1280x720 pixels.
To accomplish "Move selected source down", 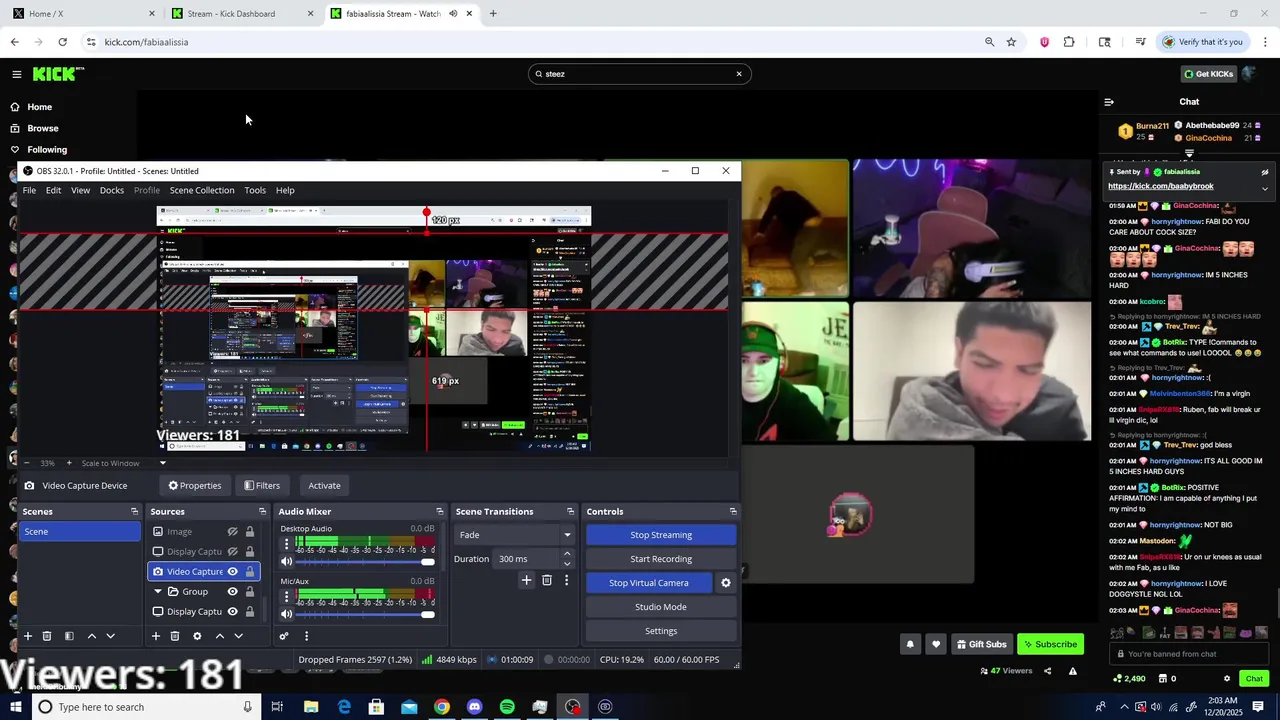I will 238,636.
